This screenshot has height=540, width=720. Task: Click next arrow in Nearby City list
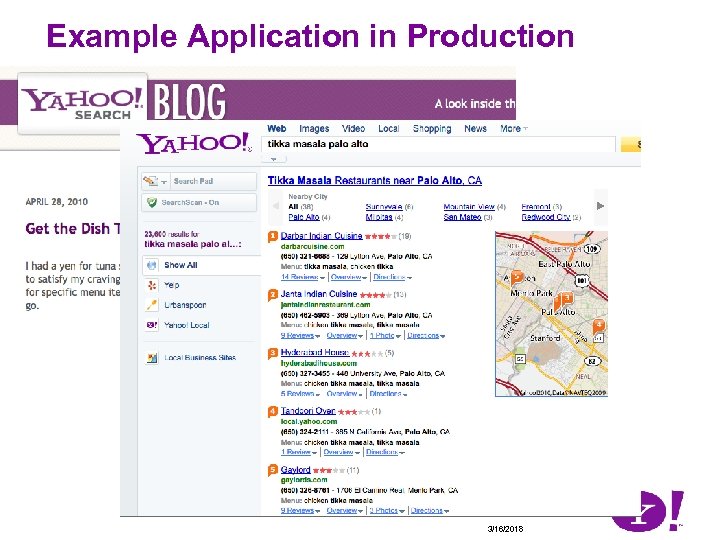[x=600, y=206]
